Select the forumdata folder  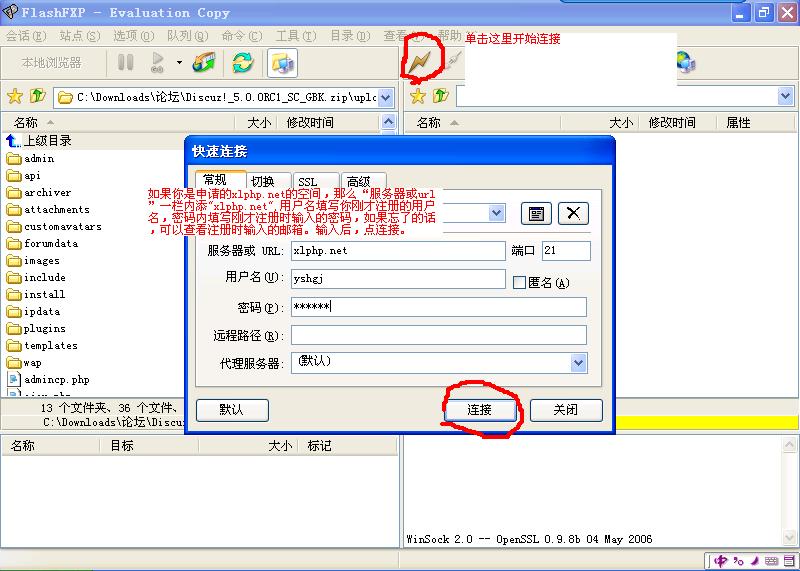(43, 243)
